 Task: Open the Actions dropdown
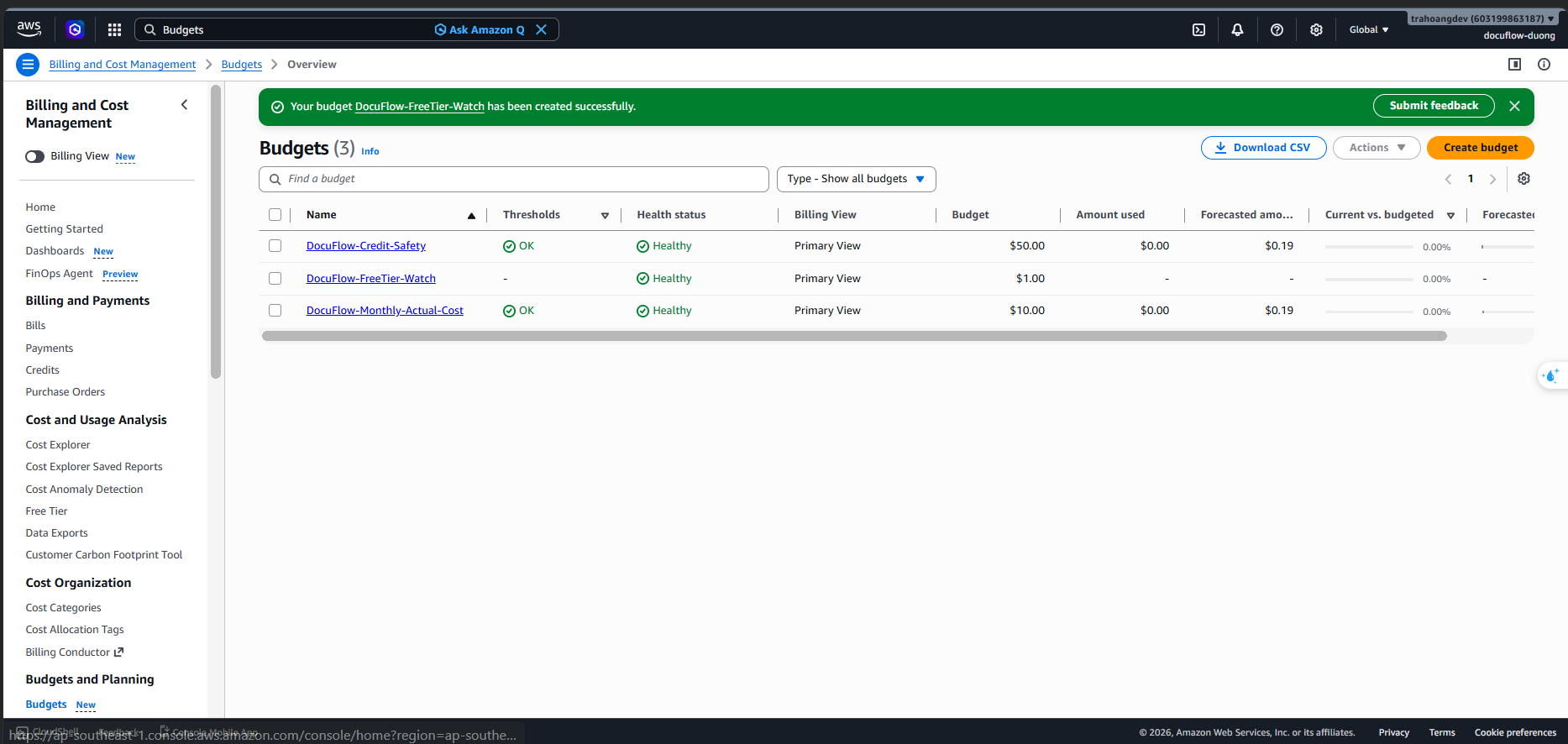pos(1377,148)
